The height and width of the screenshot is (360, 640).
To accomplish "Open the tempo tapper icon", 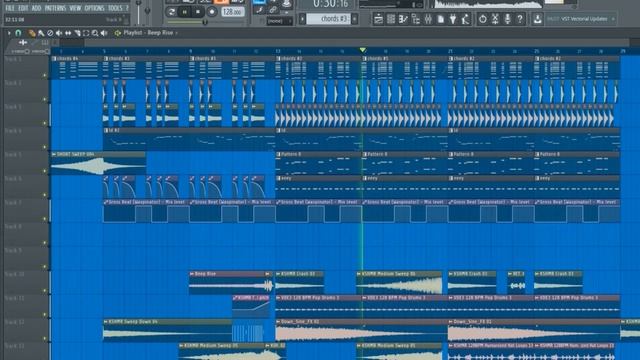I will 465,19.
